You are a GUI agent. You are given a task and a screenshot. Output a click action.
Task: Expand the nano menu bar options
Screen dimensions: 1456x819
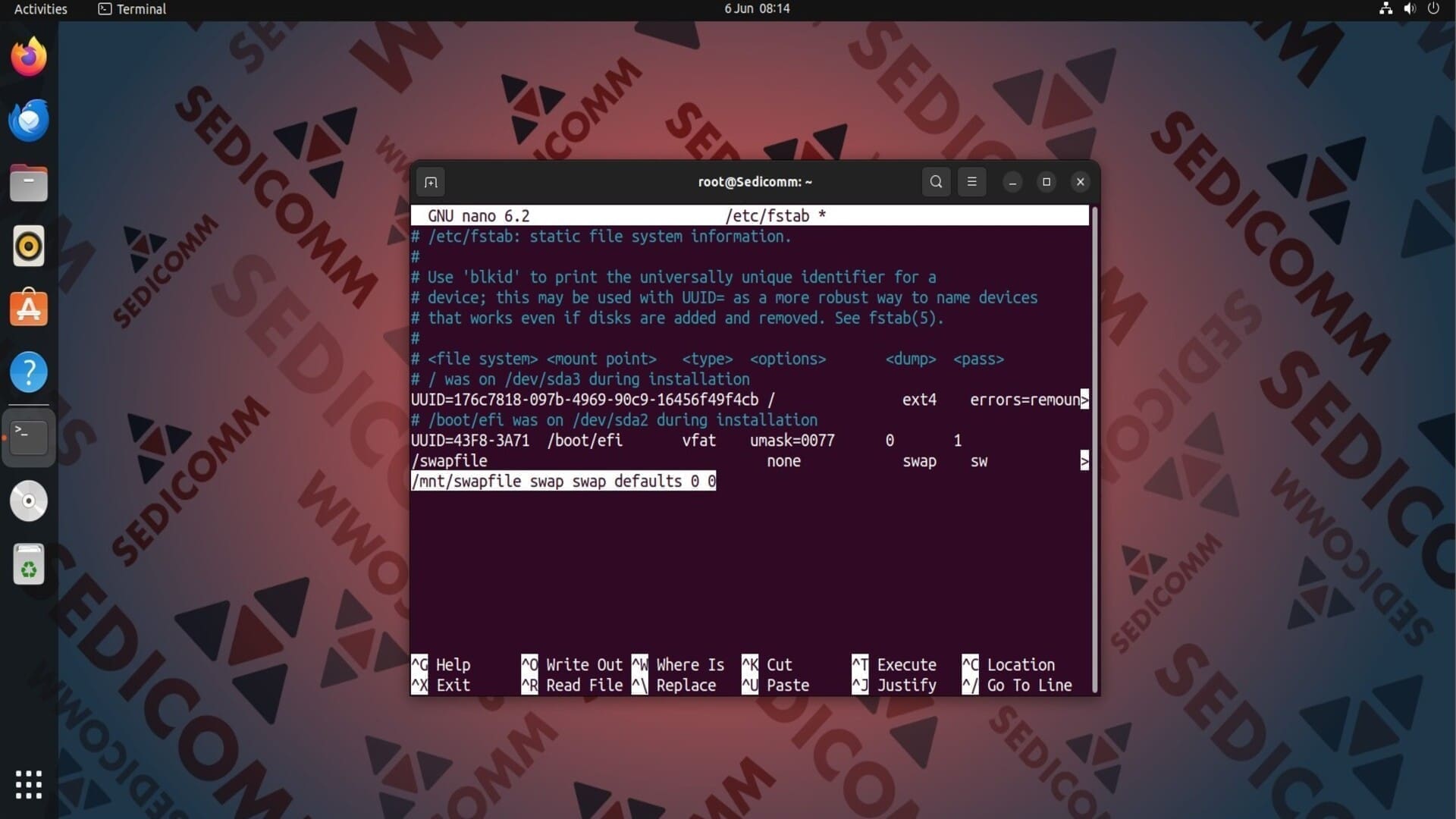(971, 181)
